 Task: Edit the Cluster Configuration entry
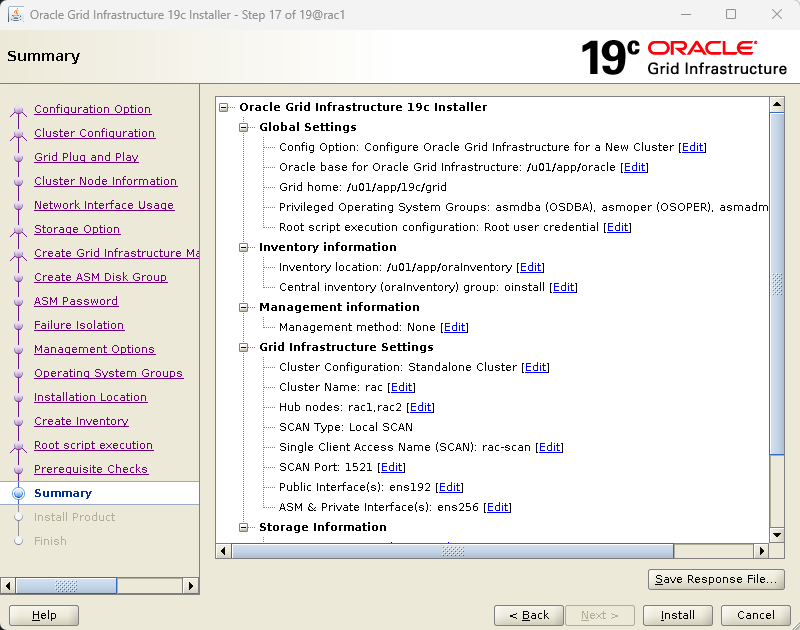click(535, 367)
